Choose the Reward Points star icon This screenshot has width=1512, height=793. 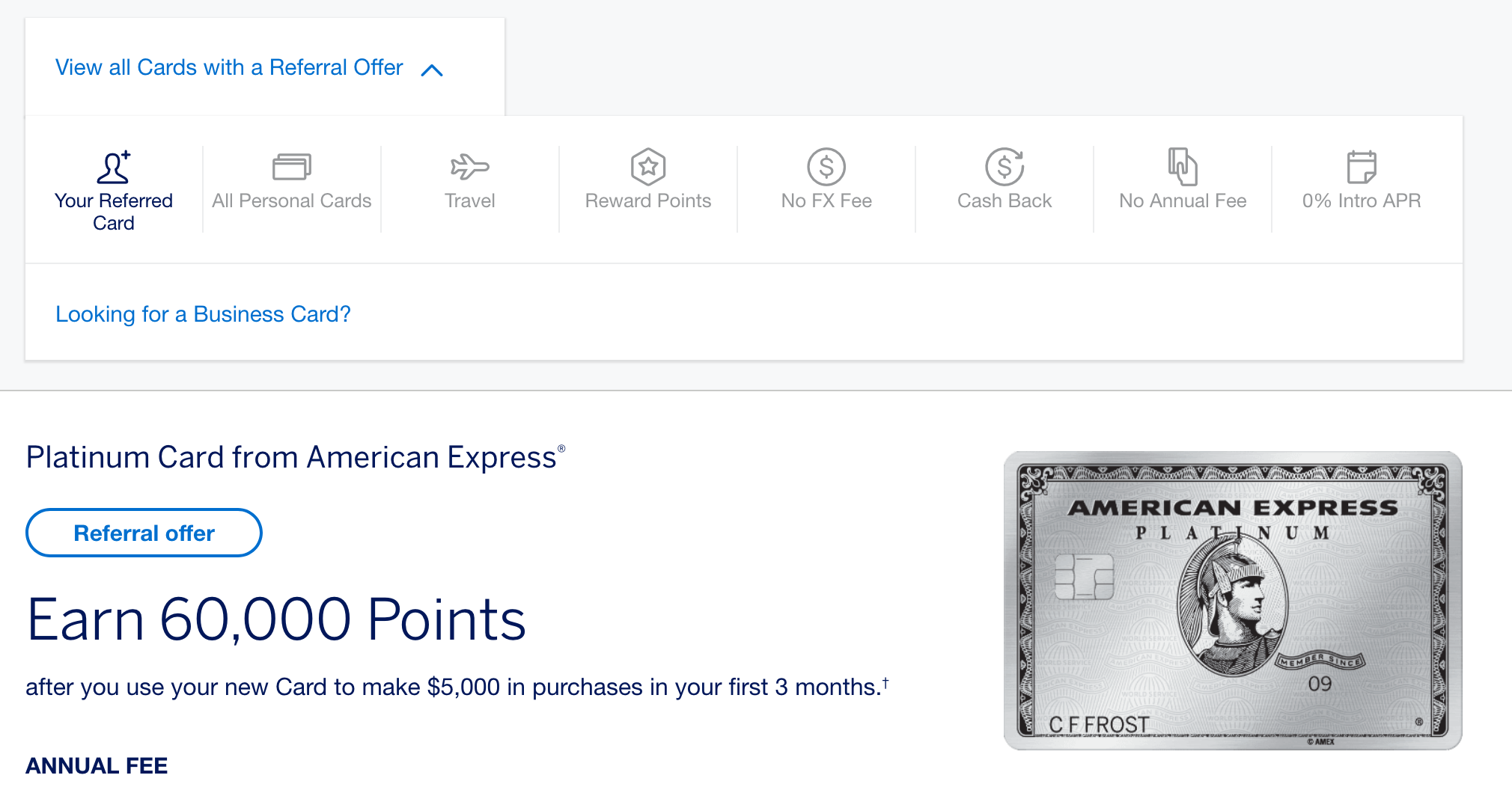point(648,167)
